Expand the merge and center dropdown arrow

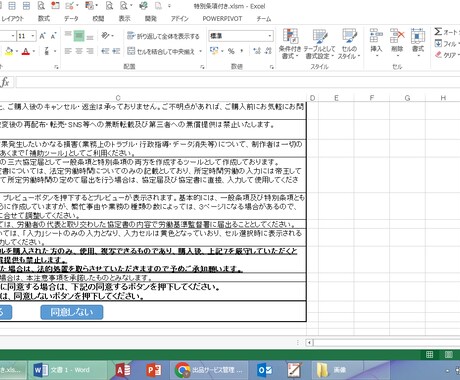click(x=201, y=51)
